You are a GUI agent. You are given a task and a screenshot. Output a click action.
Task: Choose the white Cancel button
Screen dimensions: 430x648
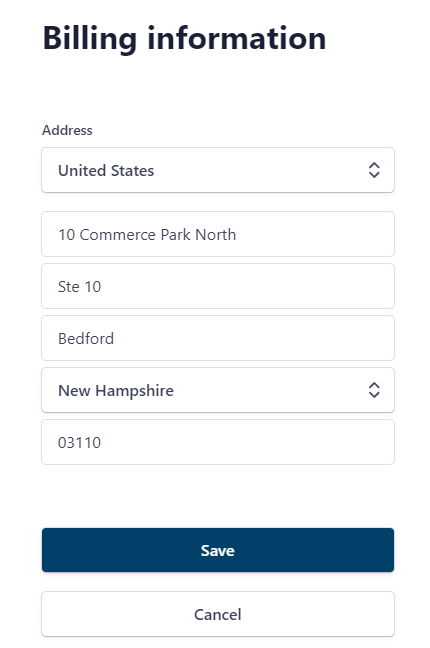pos(218,614)
